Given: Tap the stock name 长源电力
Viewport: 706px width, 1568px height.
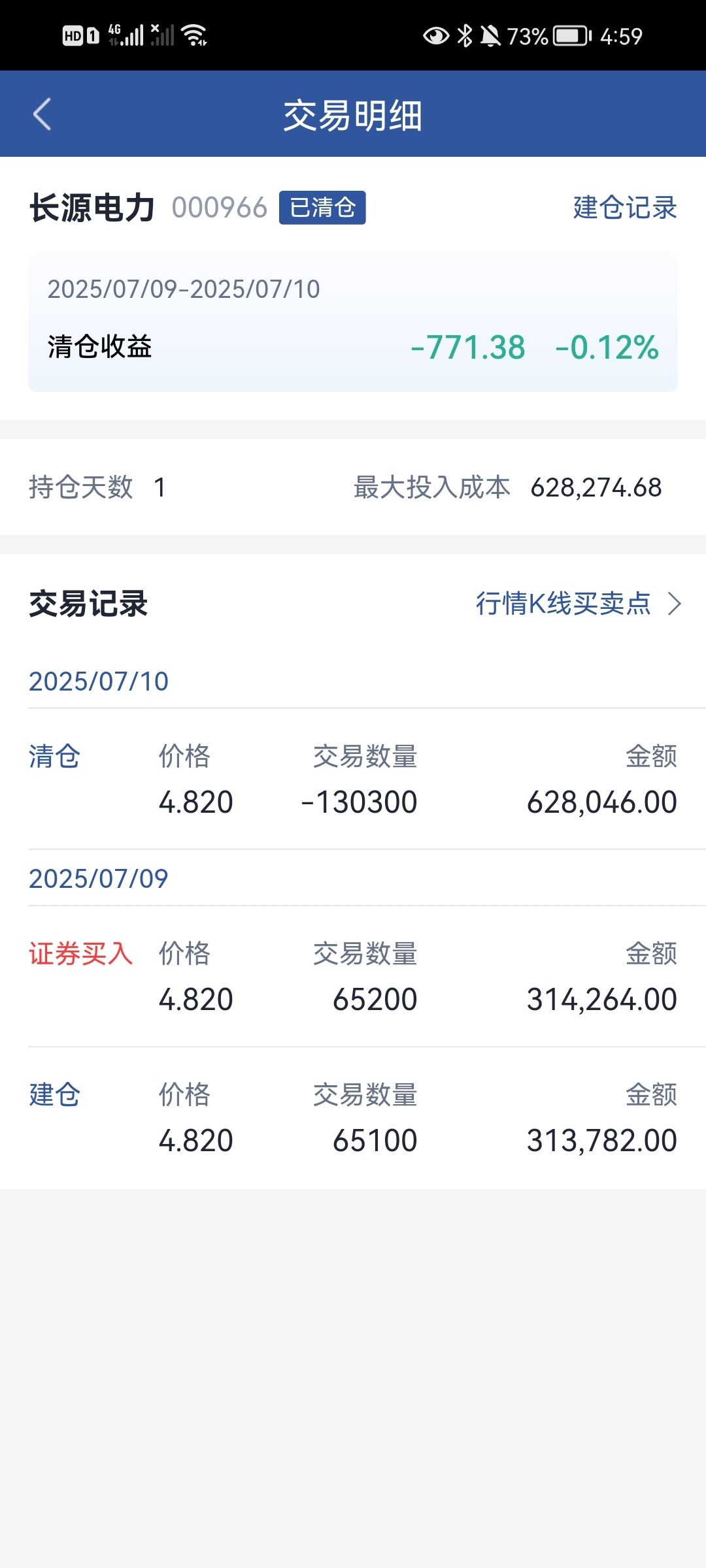Looking at the screenshot, I should pos(92,208).
